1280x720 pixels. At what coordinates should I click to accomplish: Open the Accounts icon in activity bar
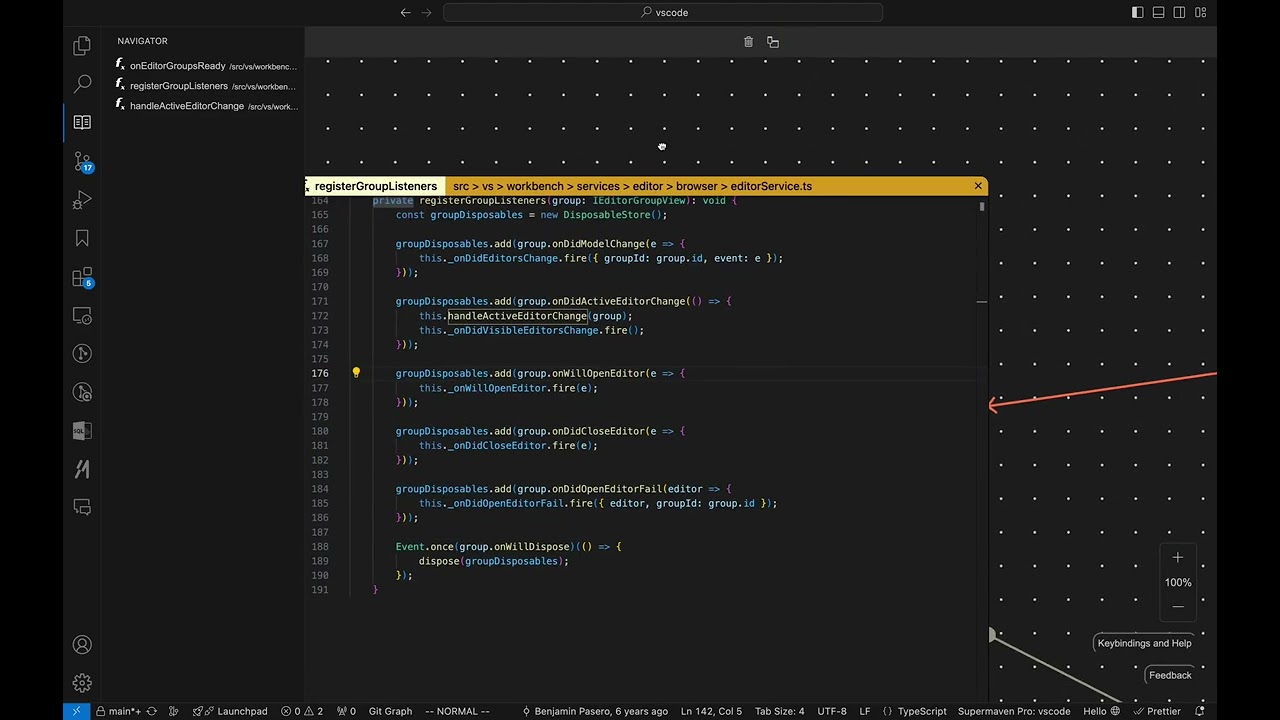82,645
